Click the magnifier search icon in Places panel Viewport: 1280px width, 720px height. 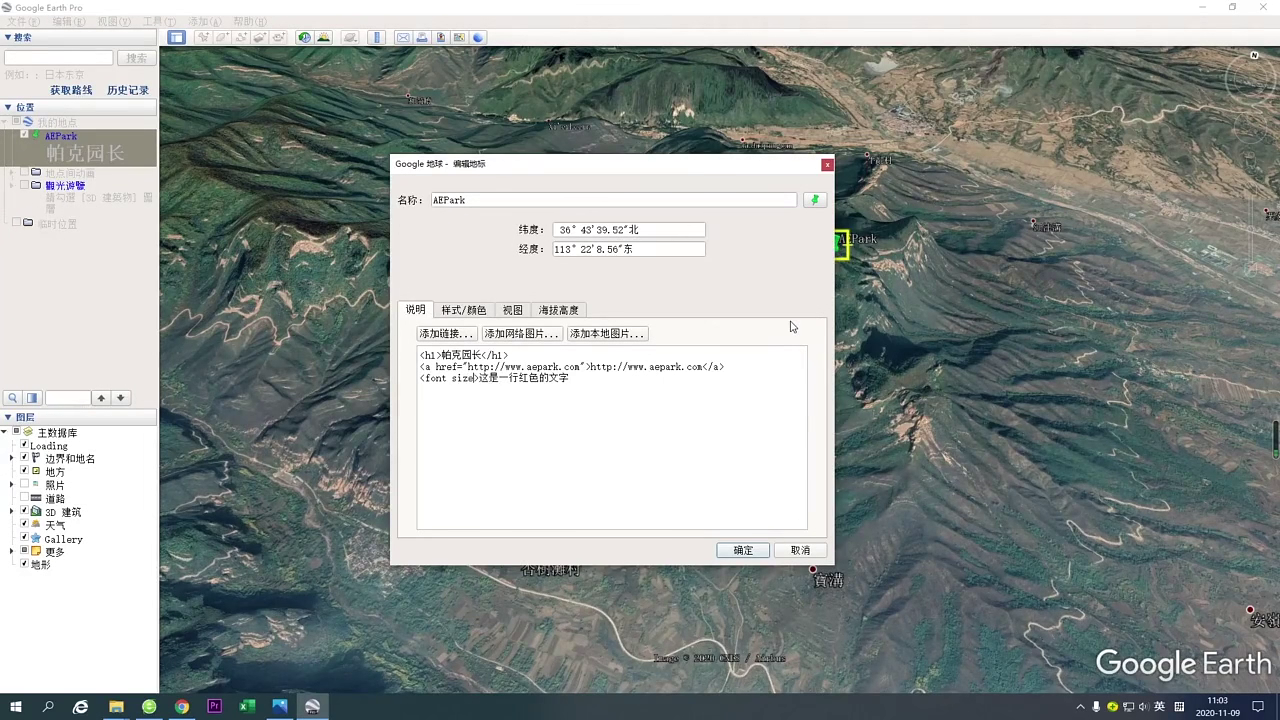(13, 398)
